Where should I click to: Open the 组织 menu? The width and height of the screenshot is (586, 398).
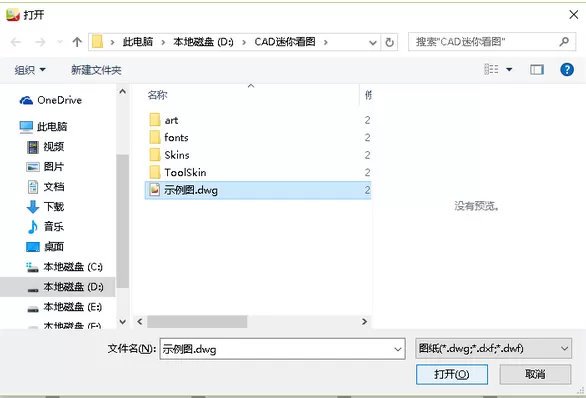[30, 70]
